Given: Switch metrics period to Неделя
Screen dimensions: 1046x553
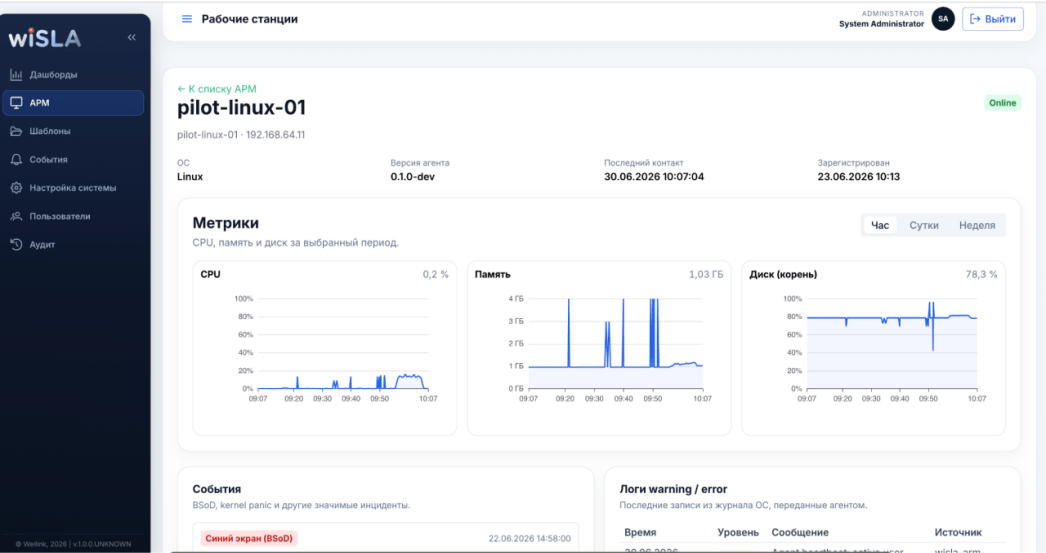Looking at the screenshot, I should (977, 225).
